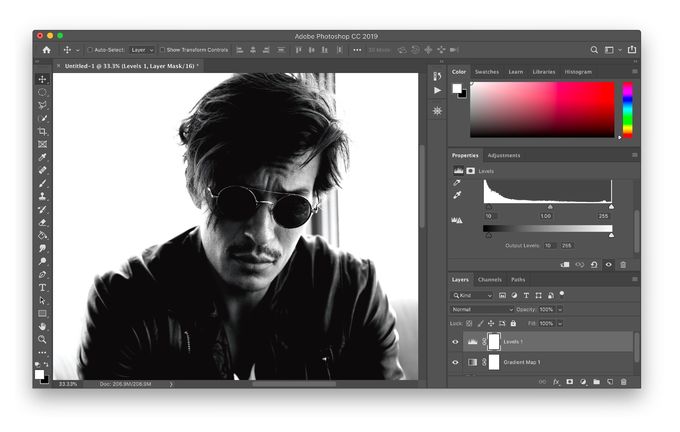This screenshot has width=680, height=432.
Task: Select the Path Selection tool
Action: pyautogui.click(x=42, y=300)
